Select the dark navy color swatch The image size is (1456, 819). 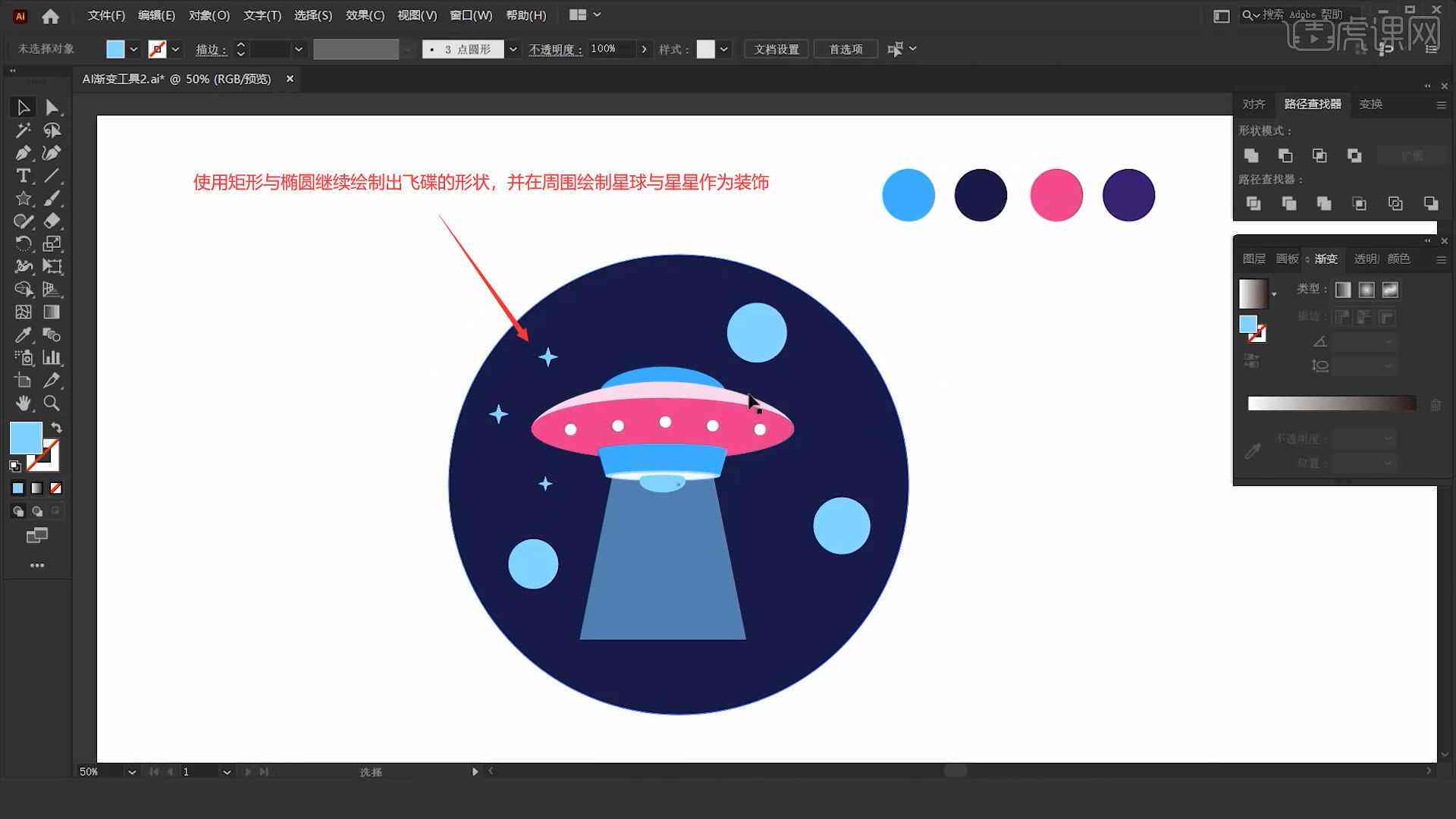tap(980, 195)
